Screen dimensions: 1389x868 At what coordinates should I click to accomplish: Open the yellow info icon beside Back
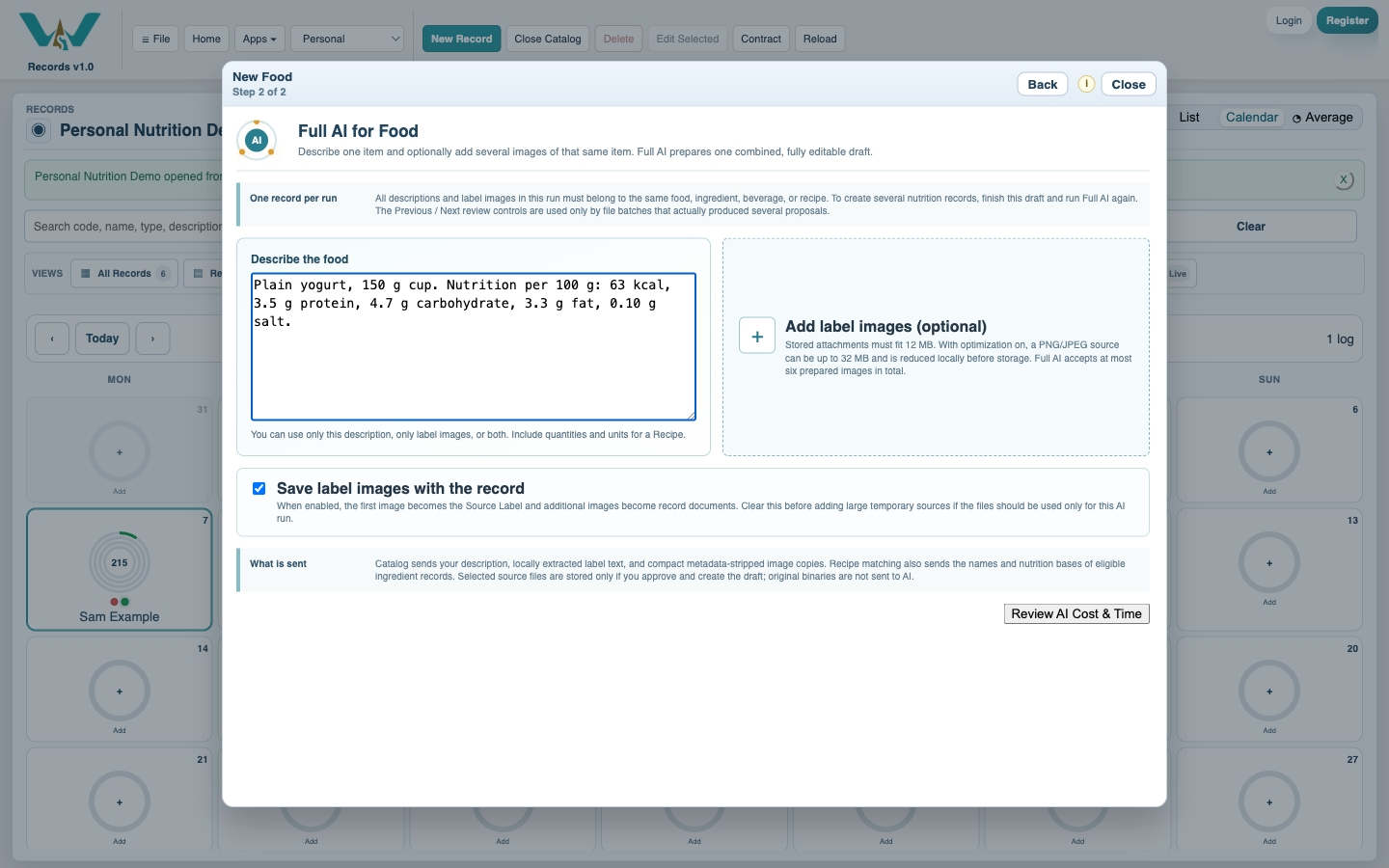pyautogui.click(x=1086, y=84)
